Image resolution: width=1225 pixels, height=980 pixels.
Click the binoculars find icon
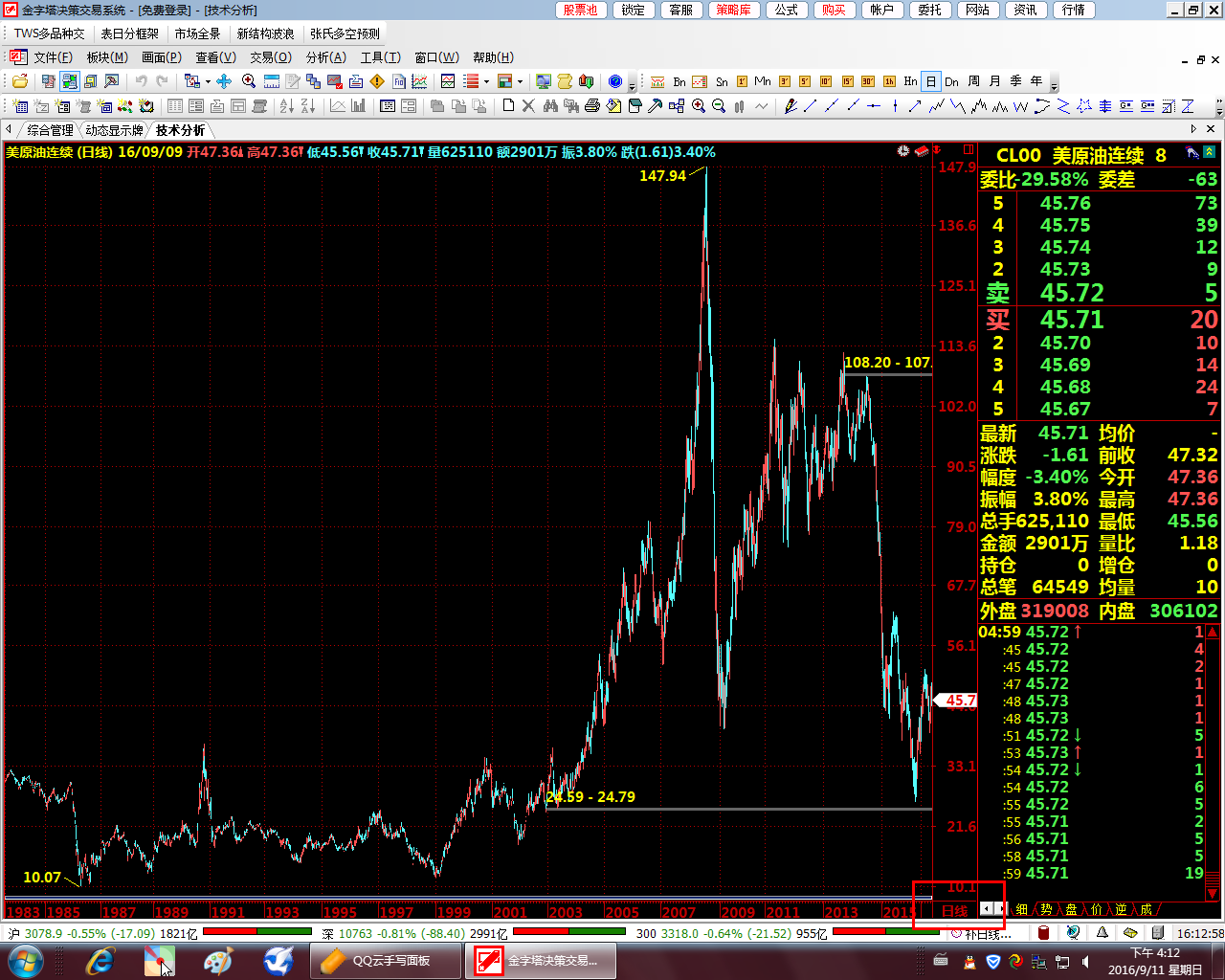pyautogui.click(x=550, y=106)
